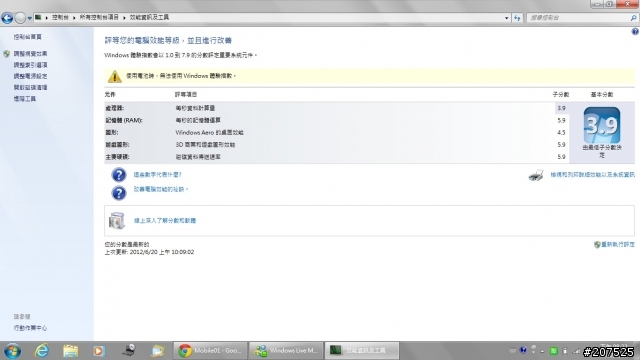Screen dimensions: 640x360
Task: Click the 主要硬碟 row label
Action: pyautogui.click(x=118, y=157)
